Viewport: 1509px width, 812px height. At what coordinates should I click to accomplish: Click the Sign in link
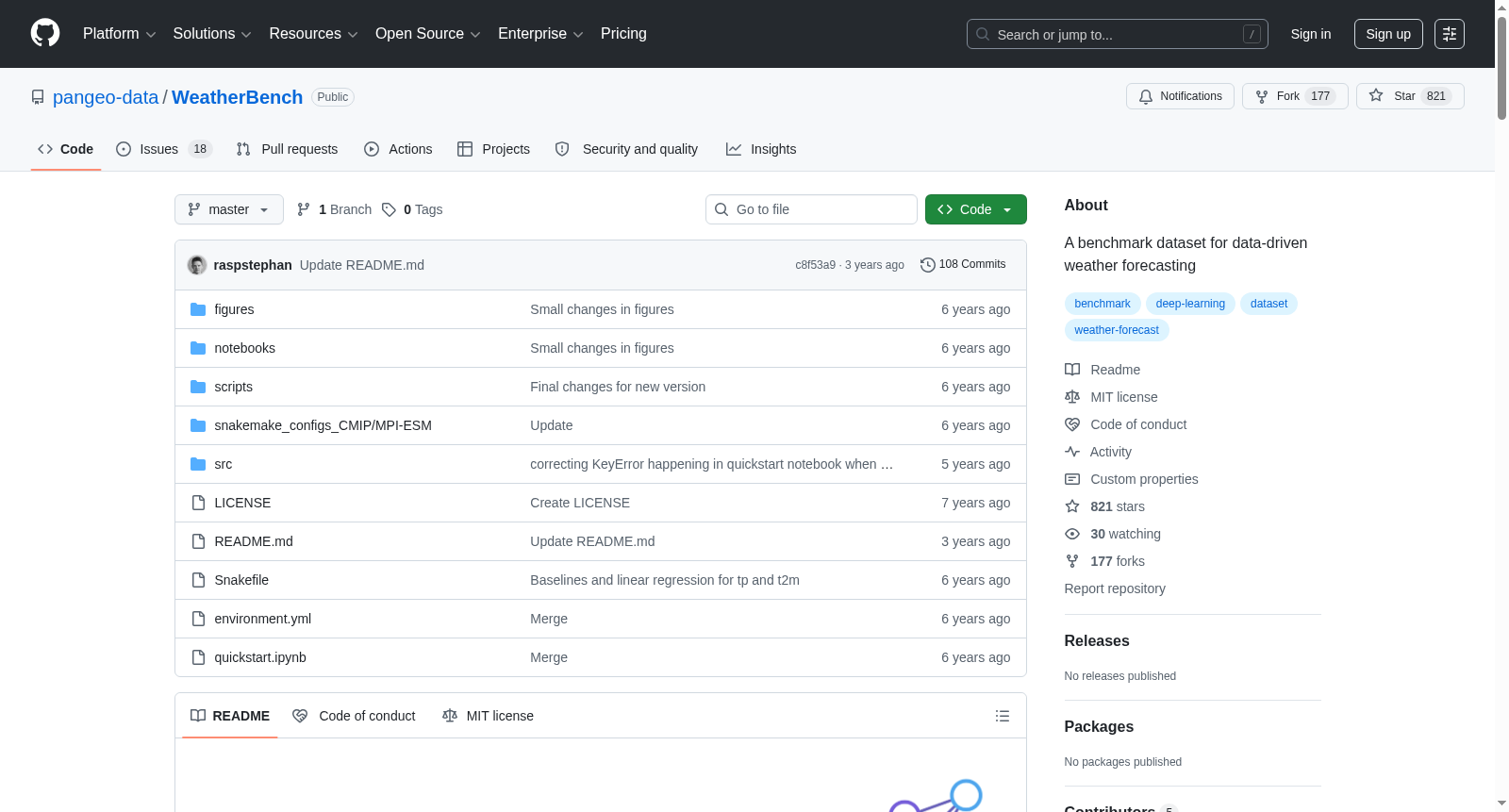pyautogui.click(x=1311, y=34)
